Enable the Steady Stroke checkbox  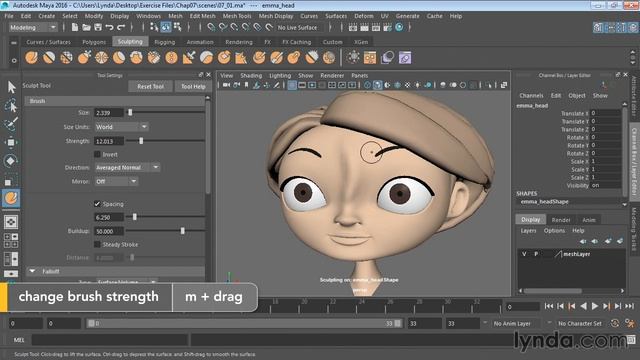tap(97, 244)
